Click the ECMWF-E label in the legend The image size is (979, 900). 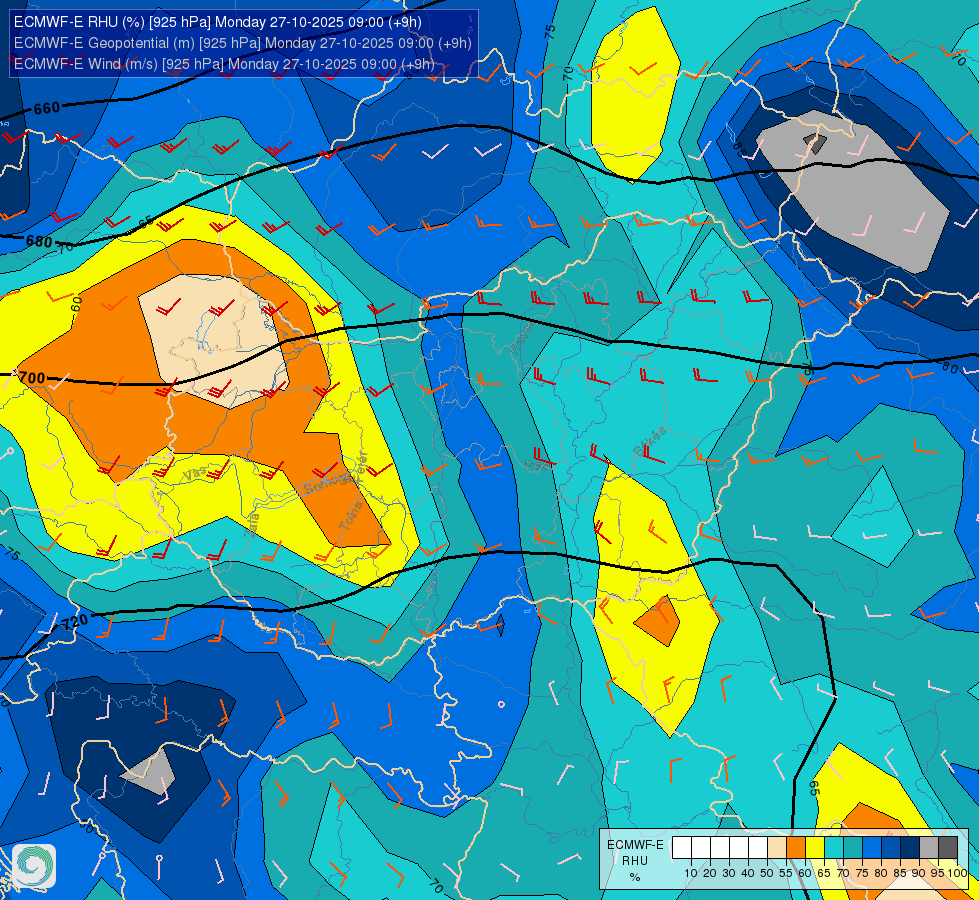(635, 844)
